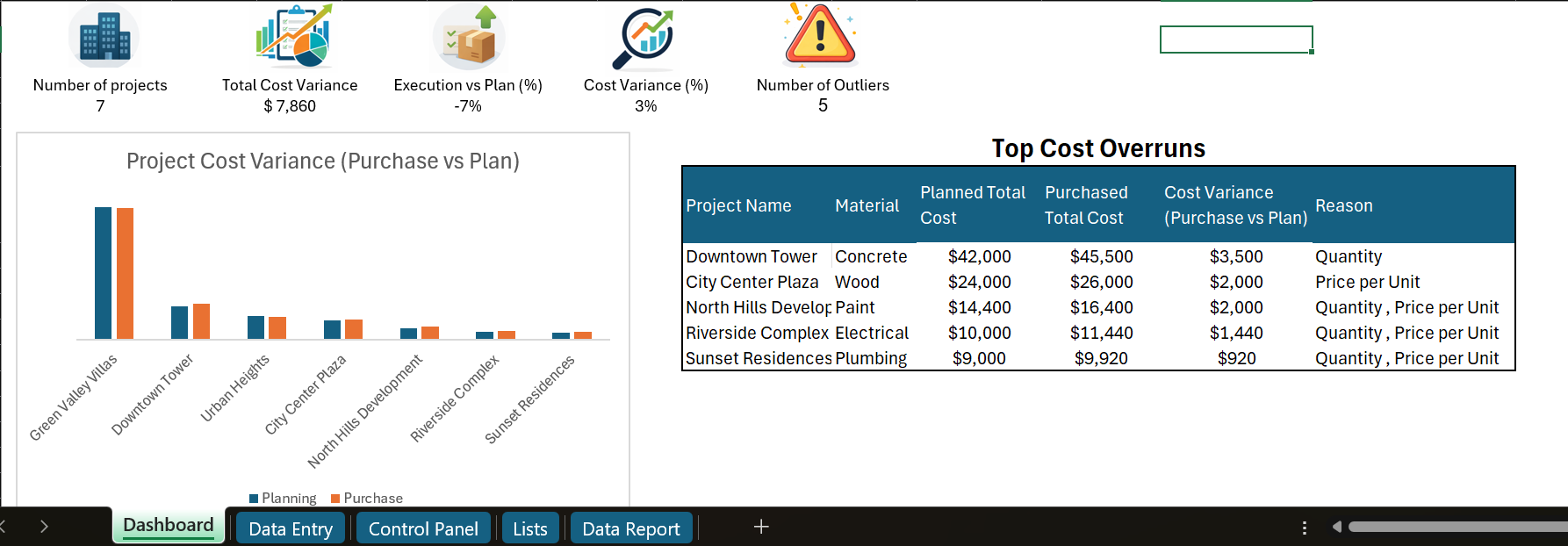Go to the Lists sheet tab

[529, 528]
